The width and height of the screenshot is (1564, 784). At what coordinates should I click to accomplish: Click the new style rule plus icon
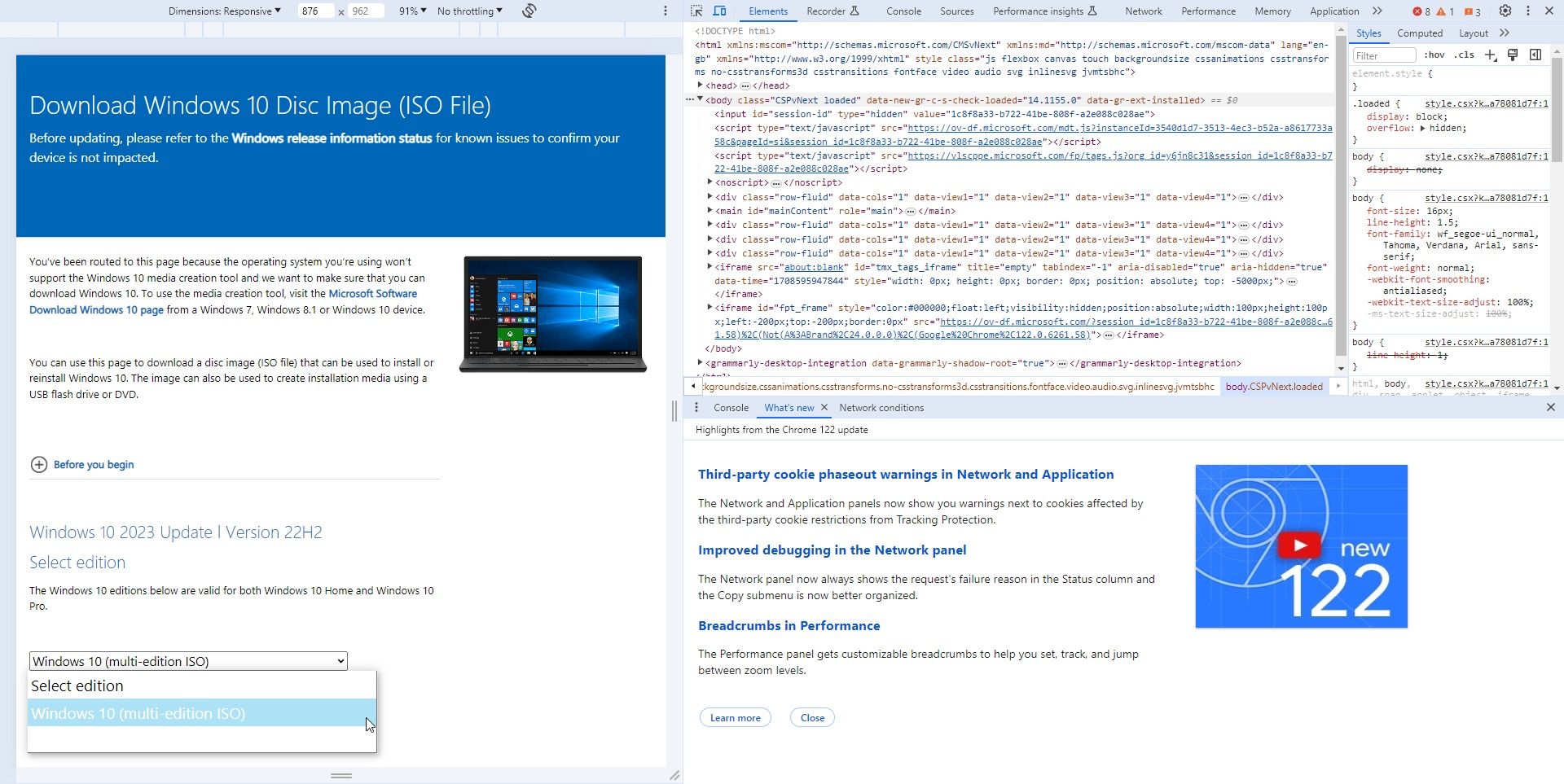1490,55
